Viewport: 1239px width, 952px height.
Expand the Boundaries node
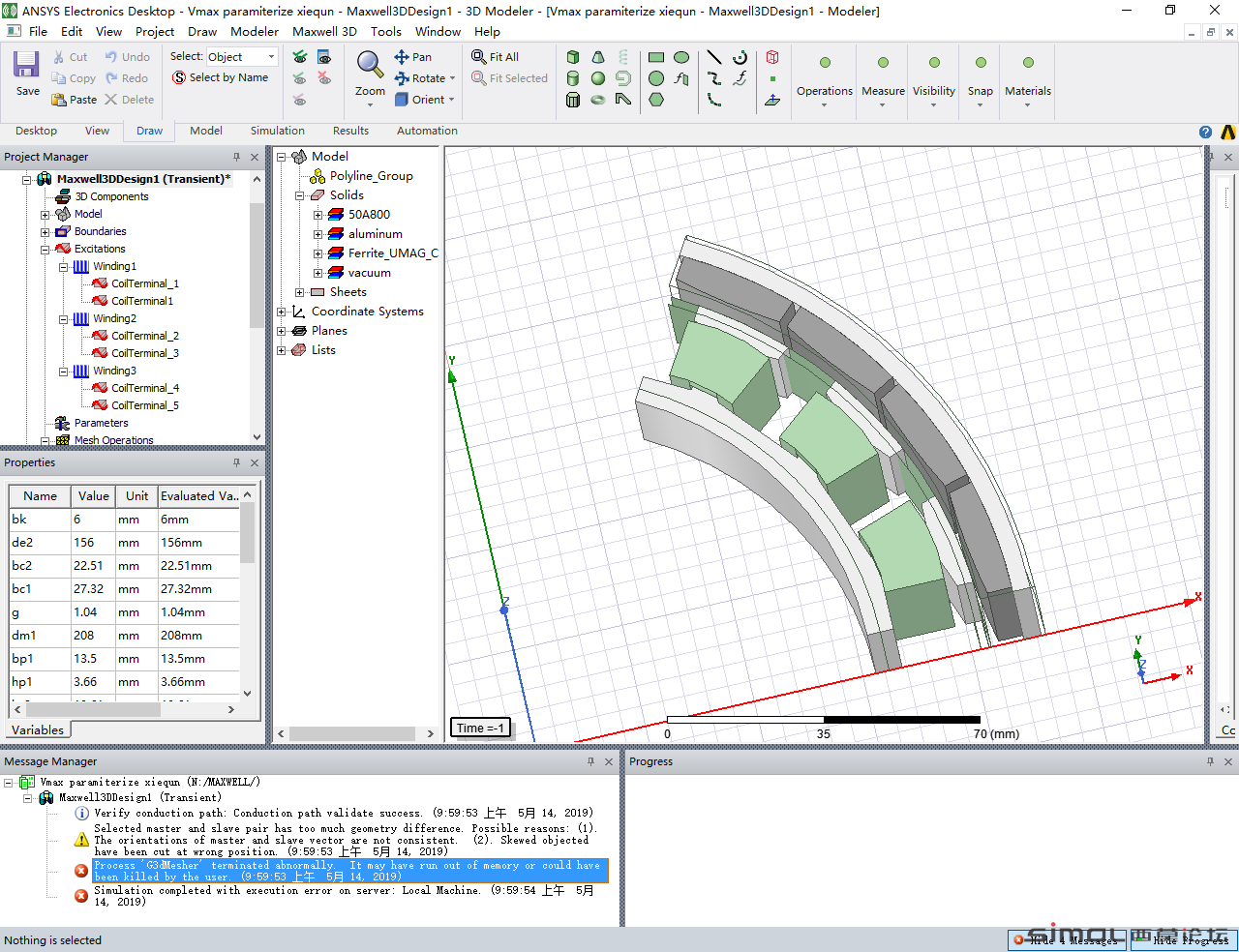tap(45, 231)
